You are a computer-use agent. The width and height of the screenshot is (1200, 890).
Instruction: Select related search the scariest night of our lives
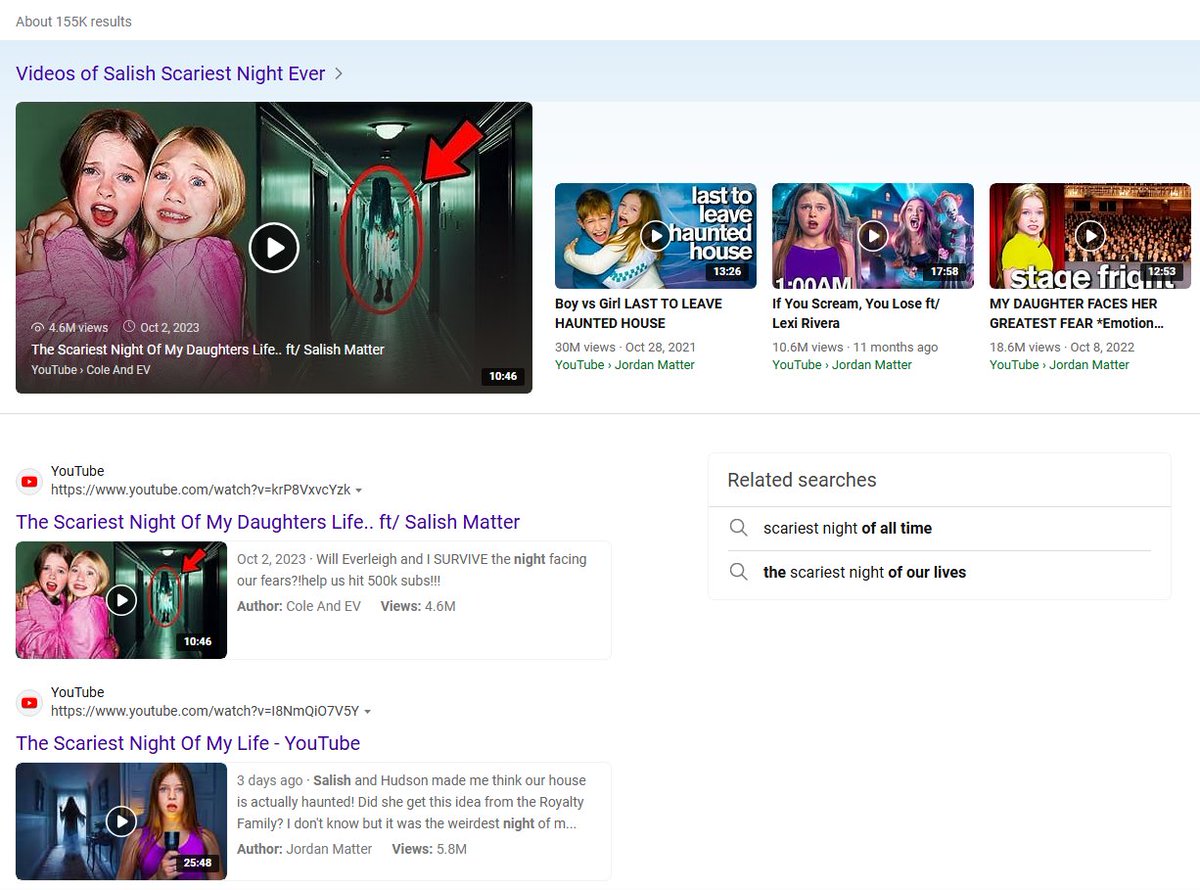click(864, 572)
